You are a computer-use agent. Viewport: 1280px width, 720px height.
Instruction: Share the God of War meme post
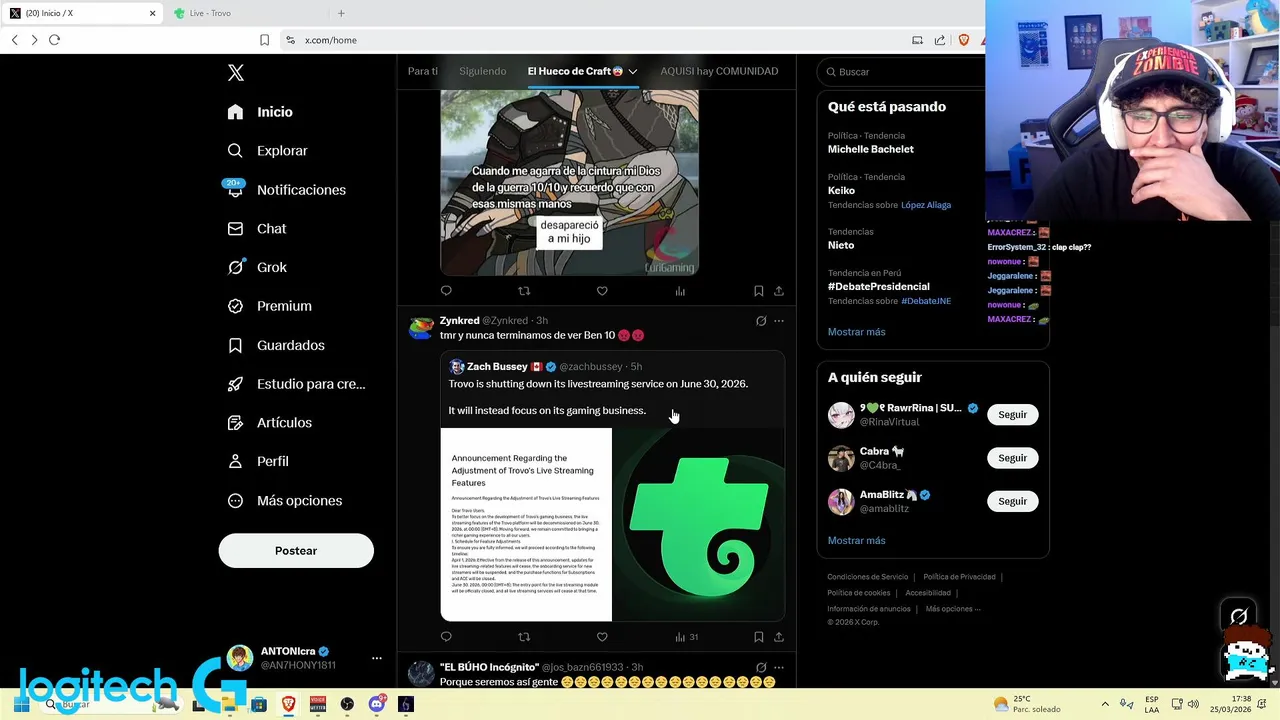point(778,291)
